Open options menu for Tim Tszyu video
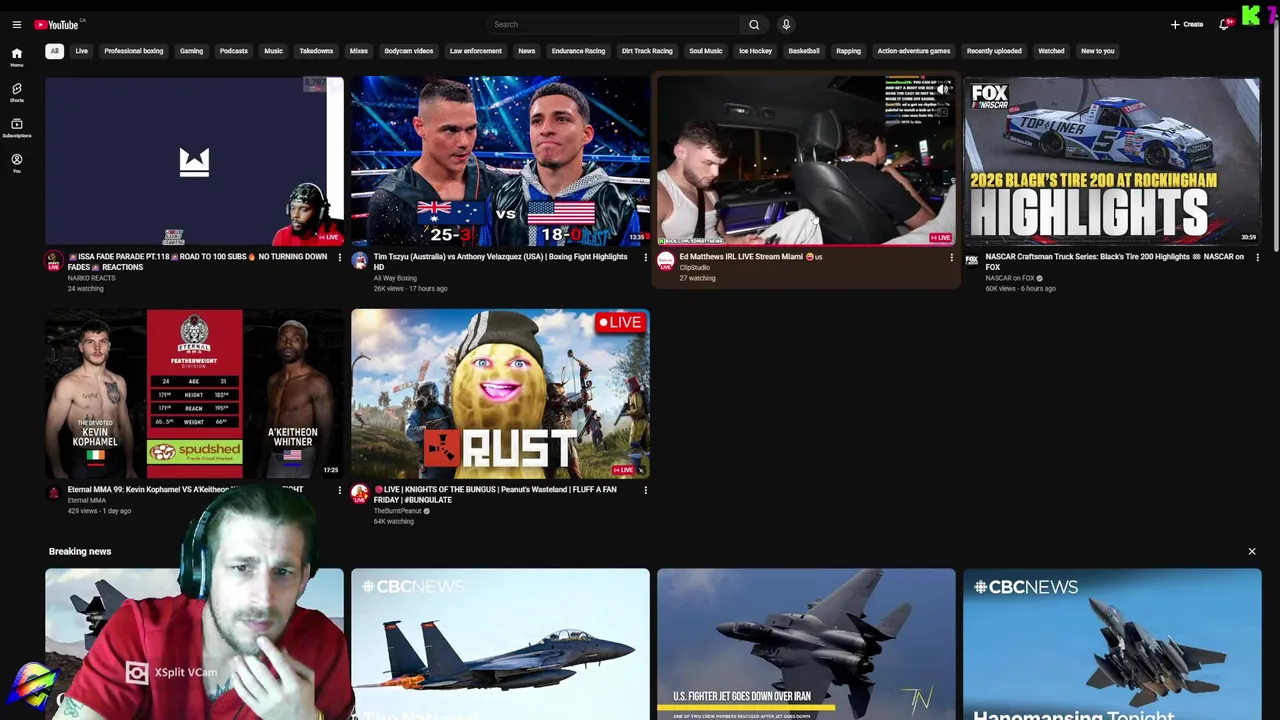This screenshot has height=720, width=1280. [645, 257]
